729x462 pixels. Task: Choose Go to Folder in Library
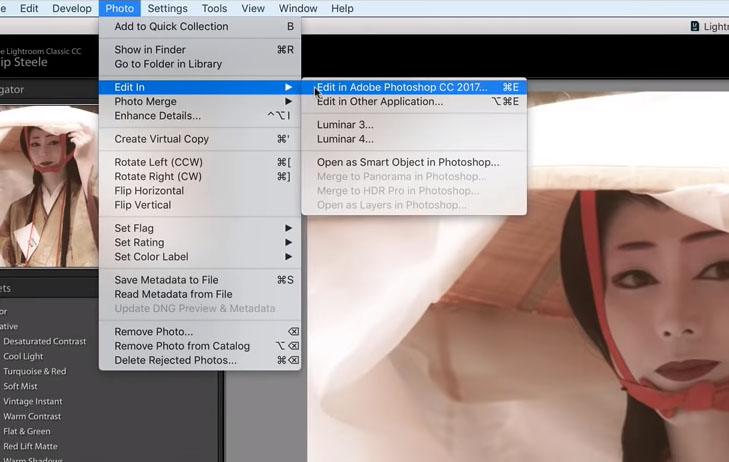click(200, 64)
